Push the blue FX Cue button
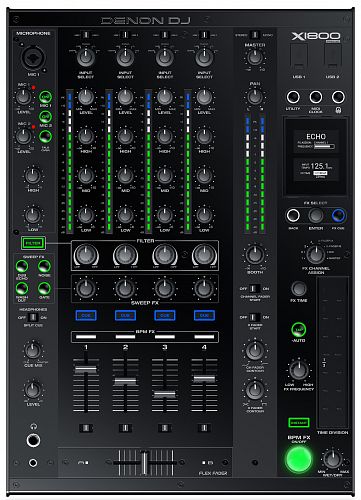 pos(338,216)
